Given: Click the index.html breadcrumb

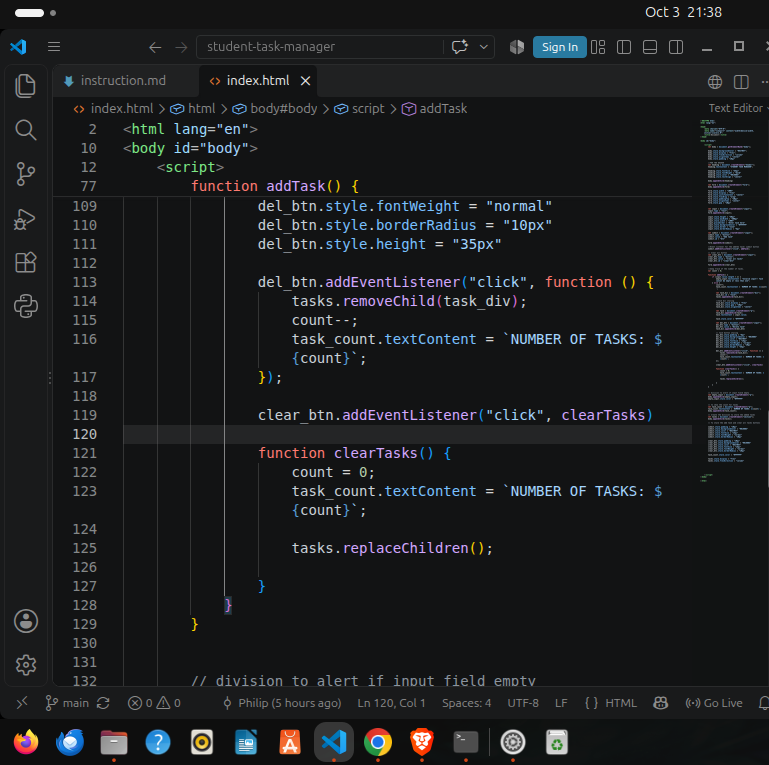Looking at the screenshot, I should (122, 108).
